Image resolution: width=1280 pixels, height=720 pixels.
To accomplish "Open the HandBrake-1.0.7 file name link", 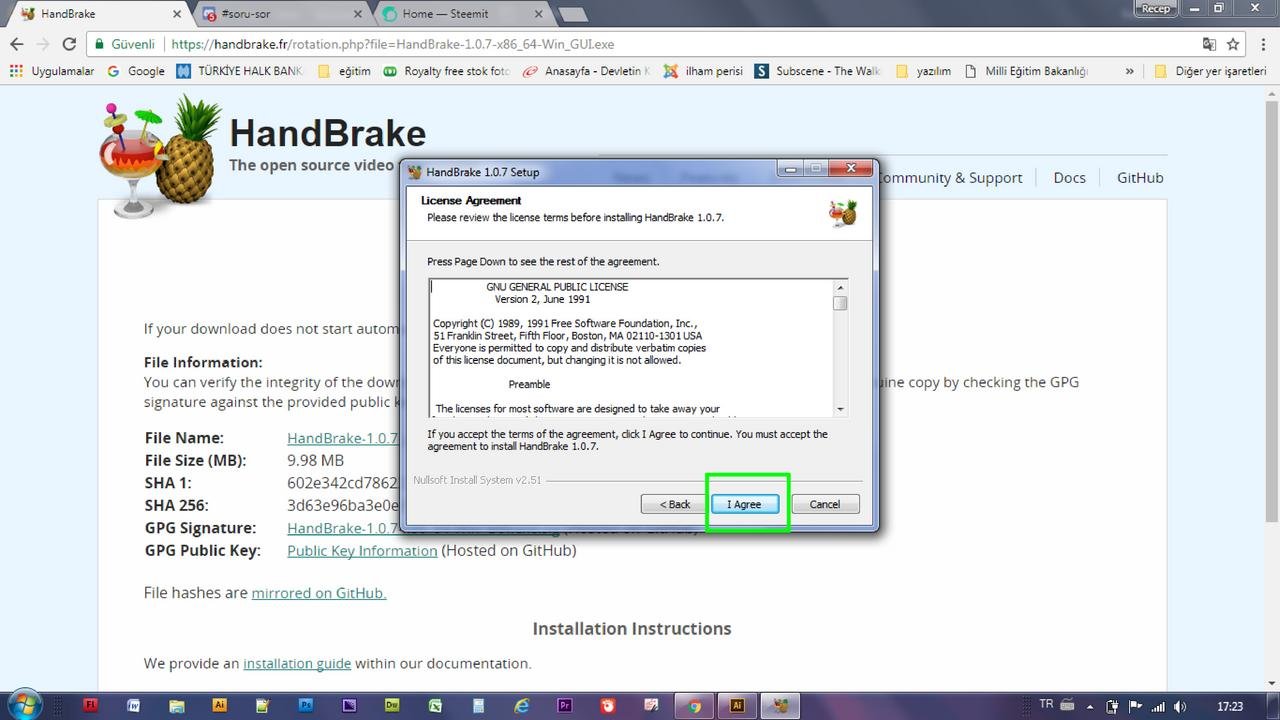I will (x=343, y=438).
